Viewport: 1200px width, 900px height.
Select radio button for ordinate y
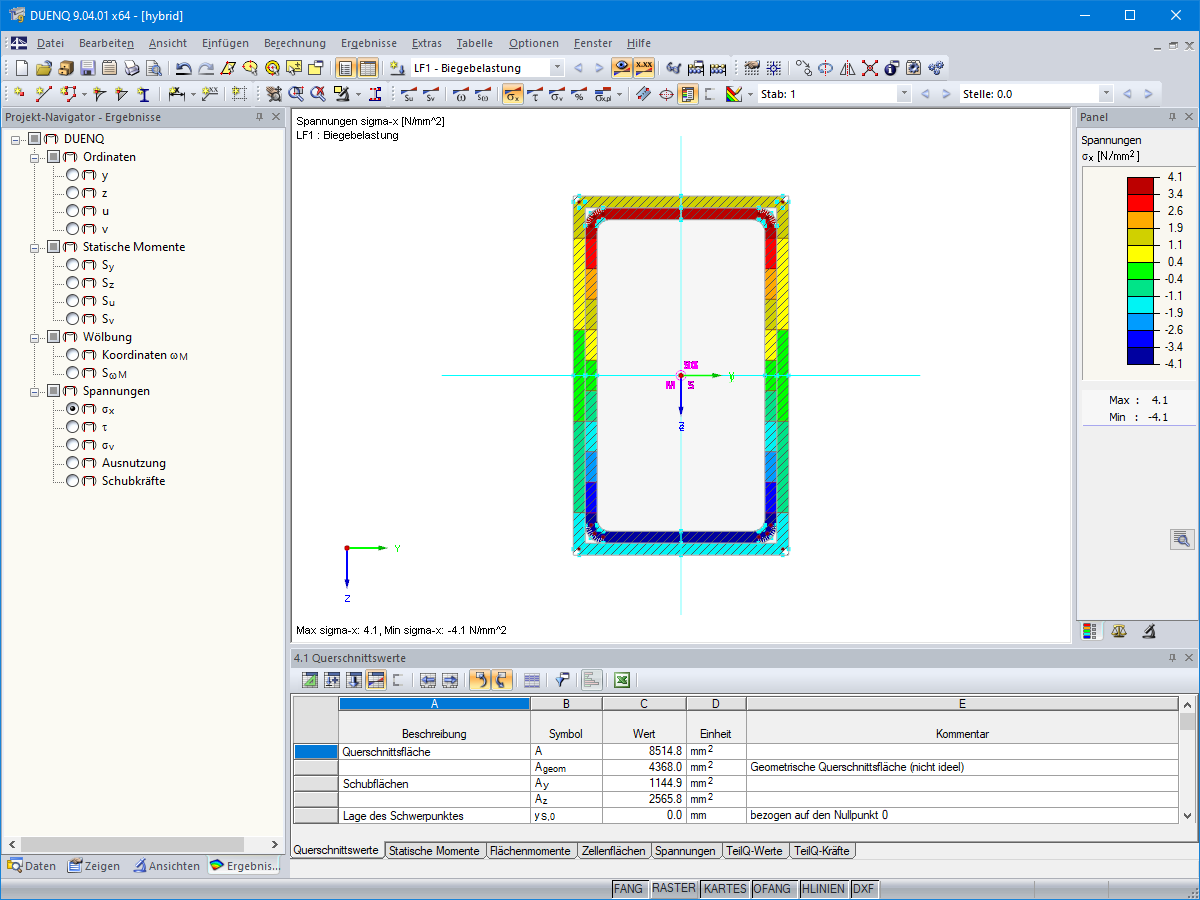(x=73, y=175)
